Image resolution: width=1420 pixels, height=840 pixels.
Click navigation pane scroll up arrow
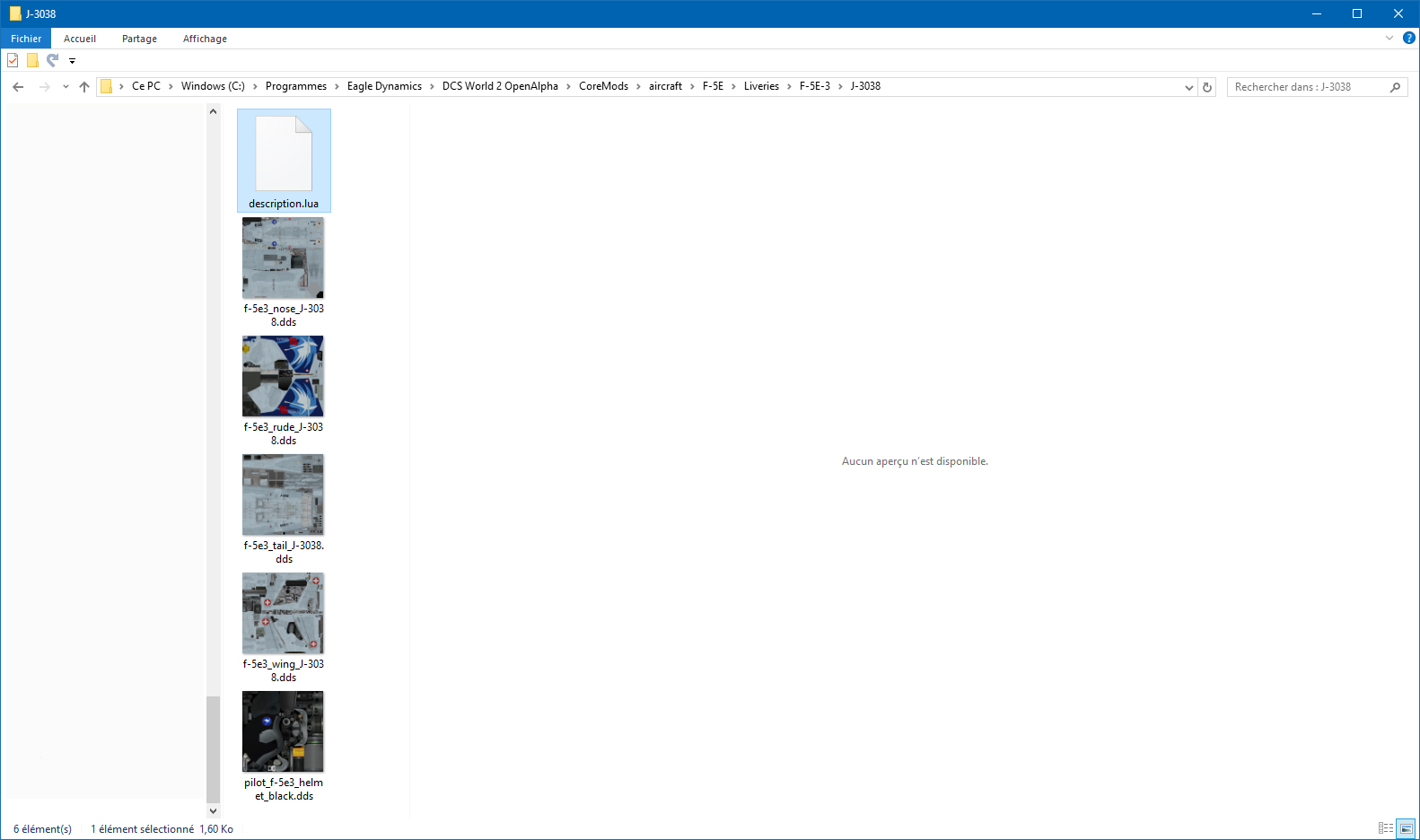pos(213,111)
